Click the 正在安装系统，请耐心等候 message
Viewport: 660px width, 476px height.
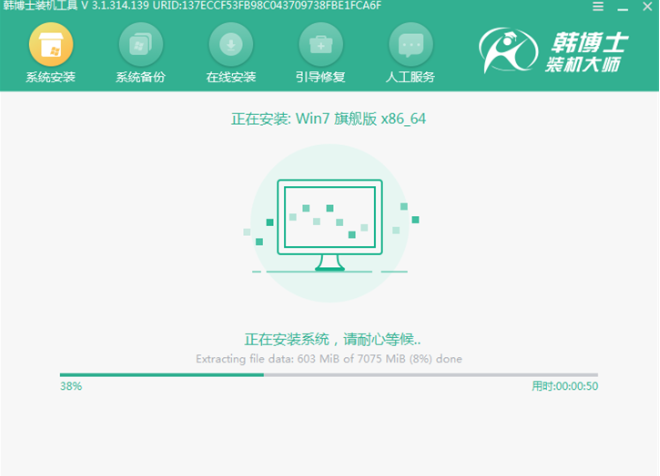333,339
